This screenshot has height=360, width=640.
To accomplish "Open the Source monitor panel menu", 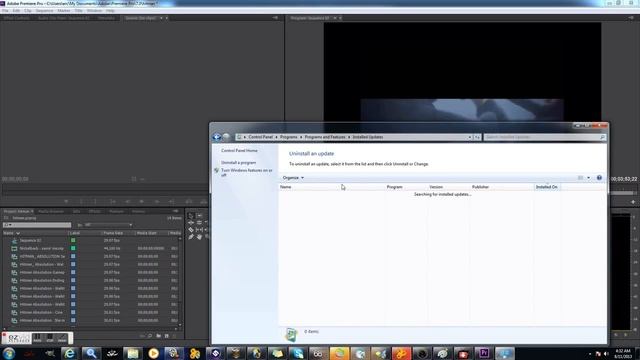I will tap(275, 18).
